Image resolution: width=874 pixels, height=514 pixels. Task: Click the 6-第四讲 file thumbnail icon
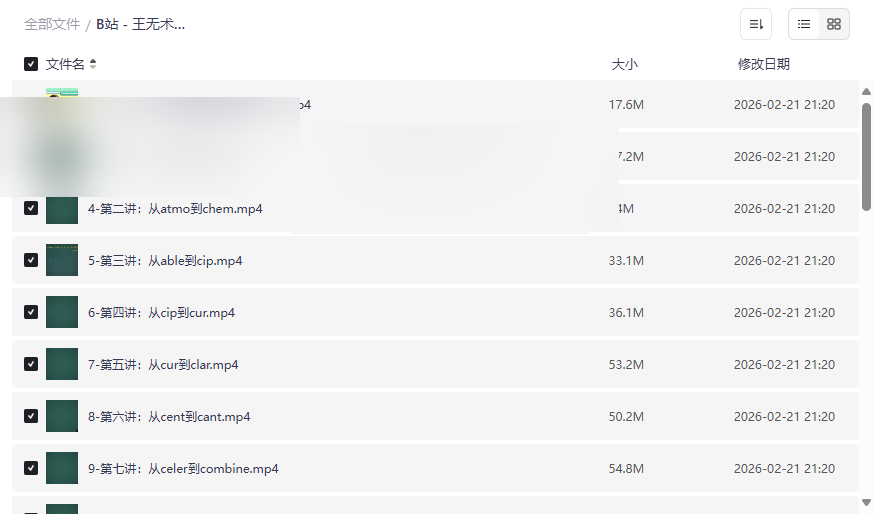pos(62,313)
